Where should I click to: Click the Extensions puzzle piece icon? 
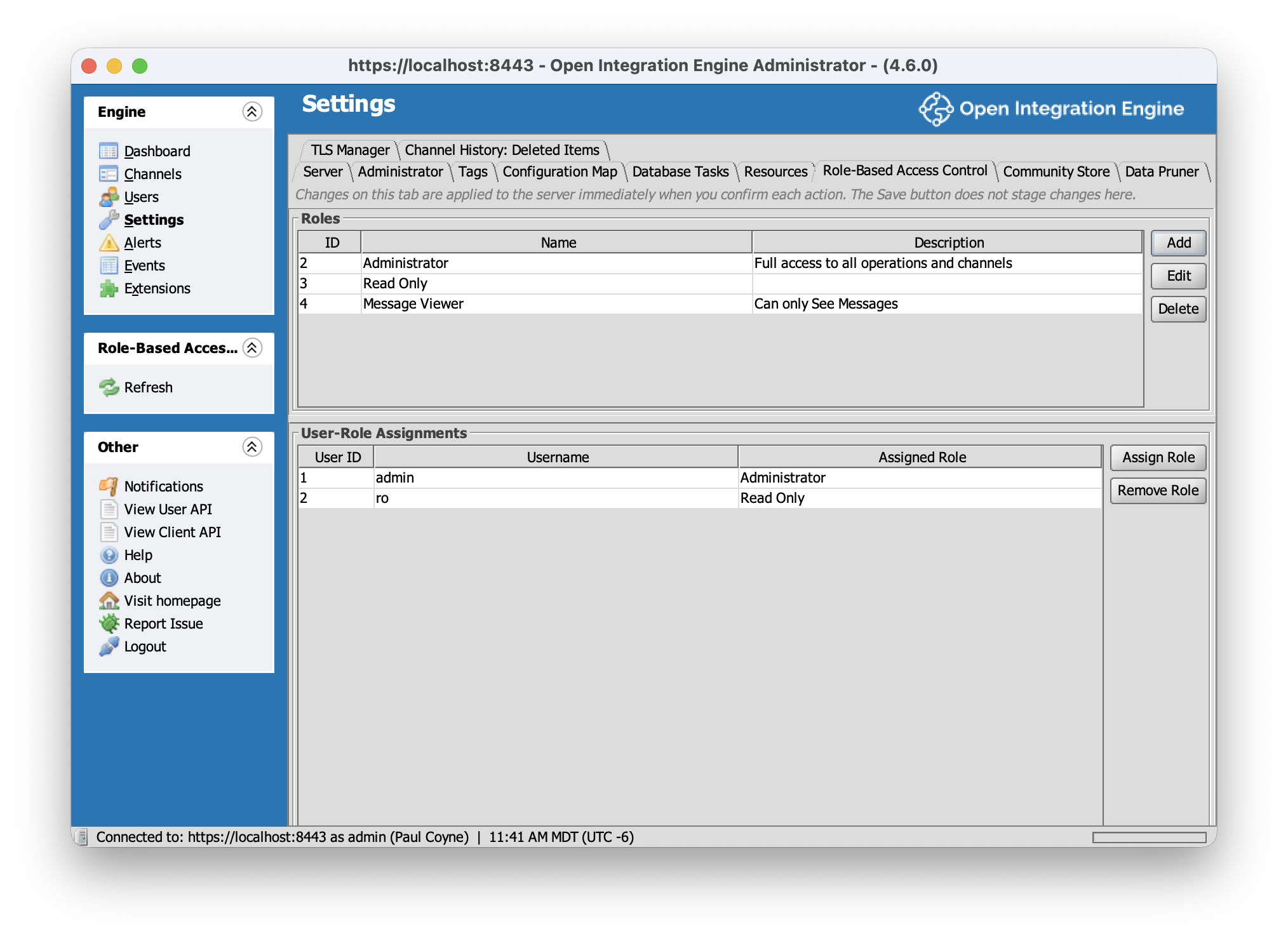tap(109, 288)
